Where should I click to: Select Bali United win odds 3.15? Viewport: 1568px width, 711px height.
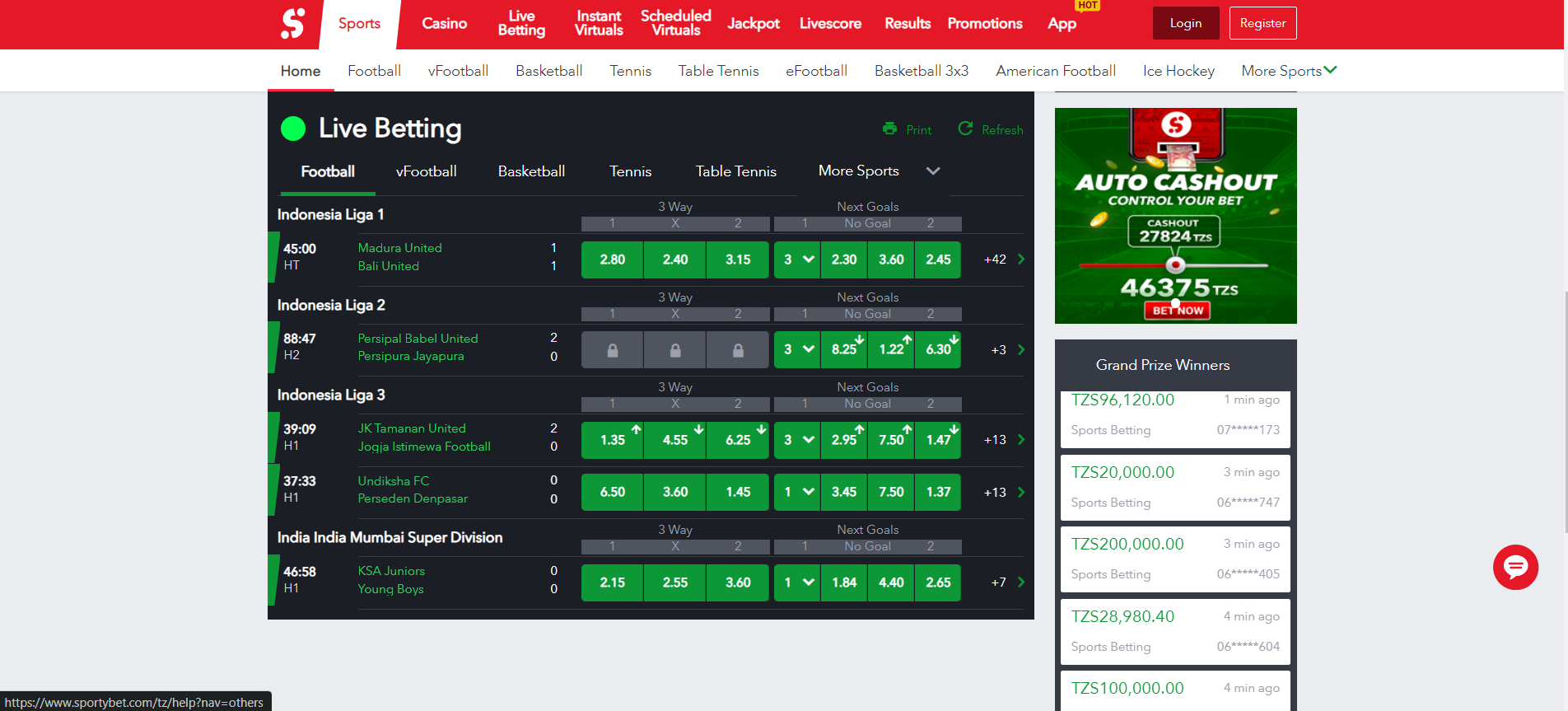[x=738, y=260]
